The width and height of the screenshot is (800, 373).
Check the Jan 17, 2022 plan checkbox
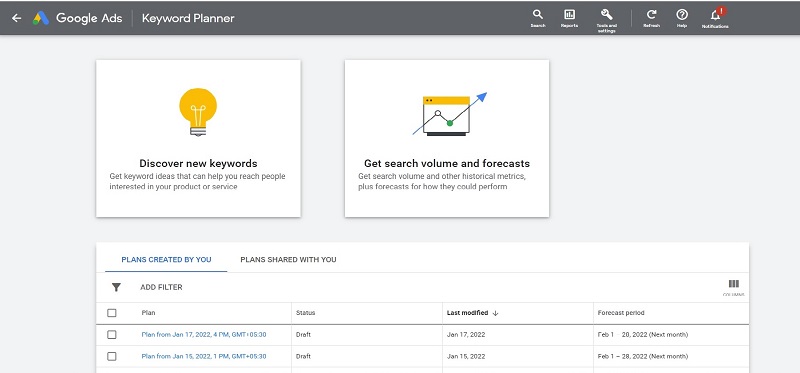(x=112, y=335)
